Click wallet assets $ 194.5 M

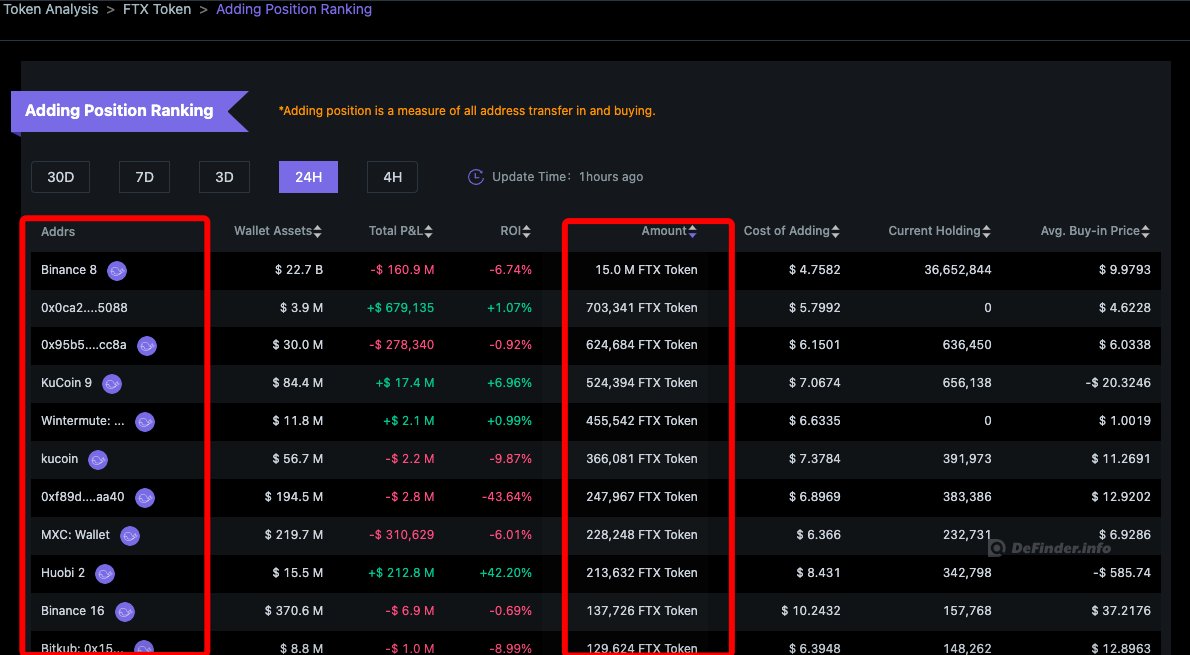[294, 496]
